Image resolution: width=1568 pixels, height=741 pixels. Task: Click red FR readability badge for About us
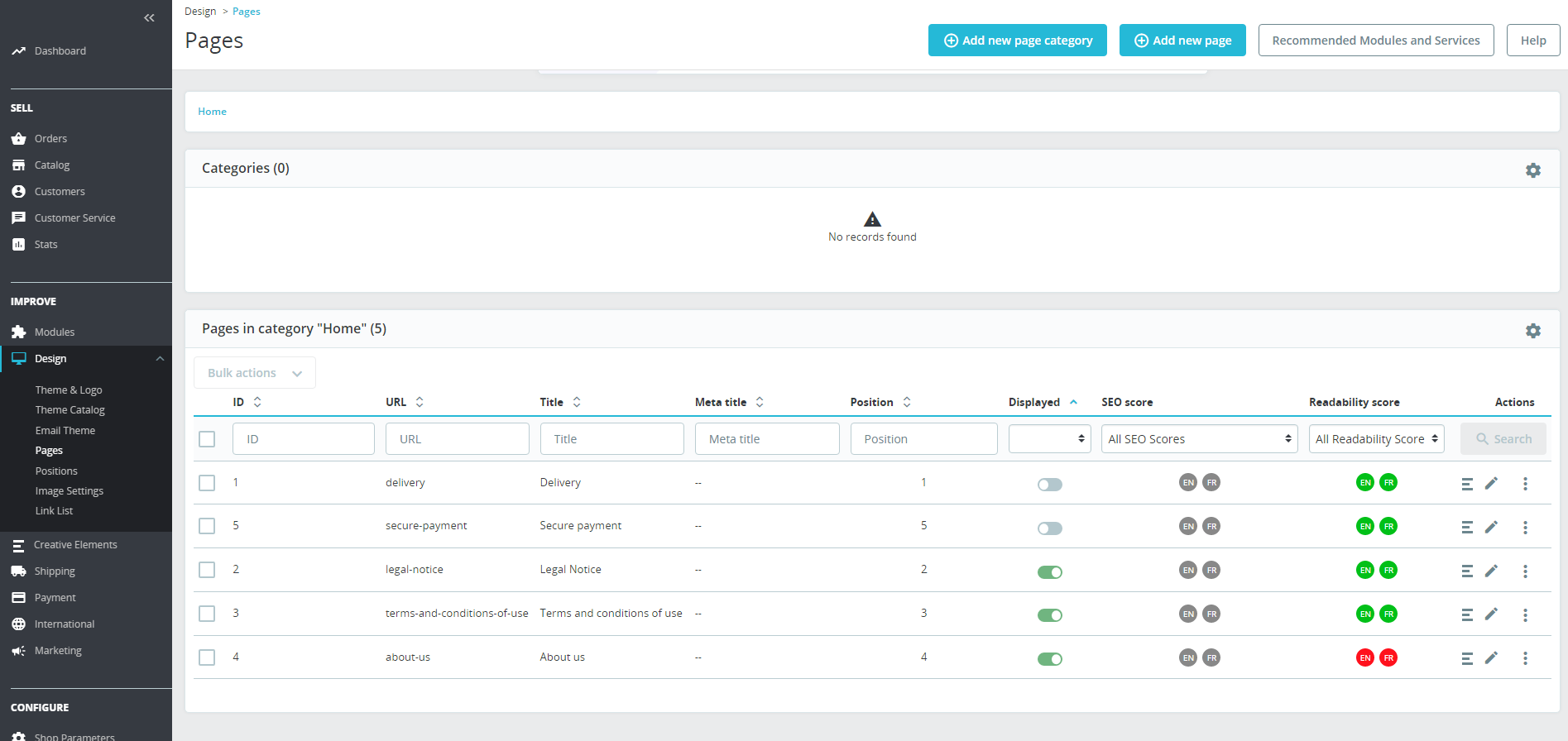tap(1388, 657)
